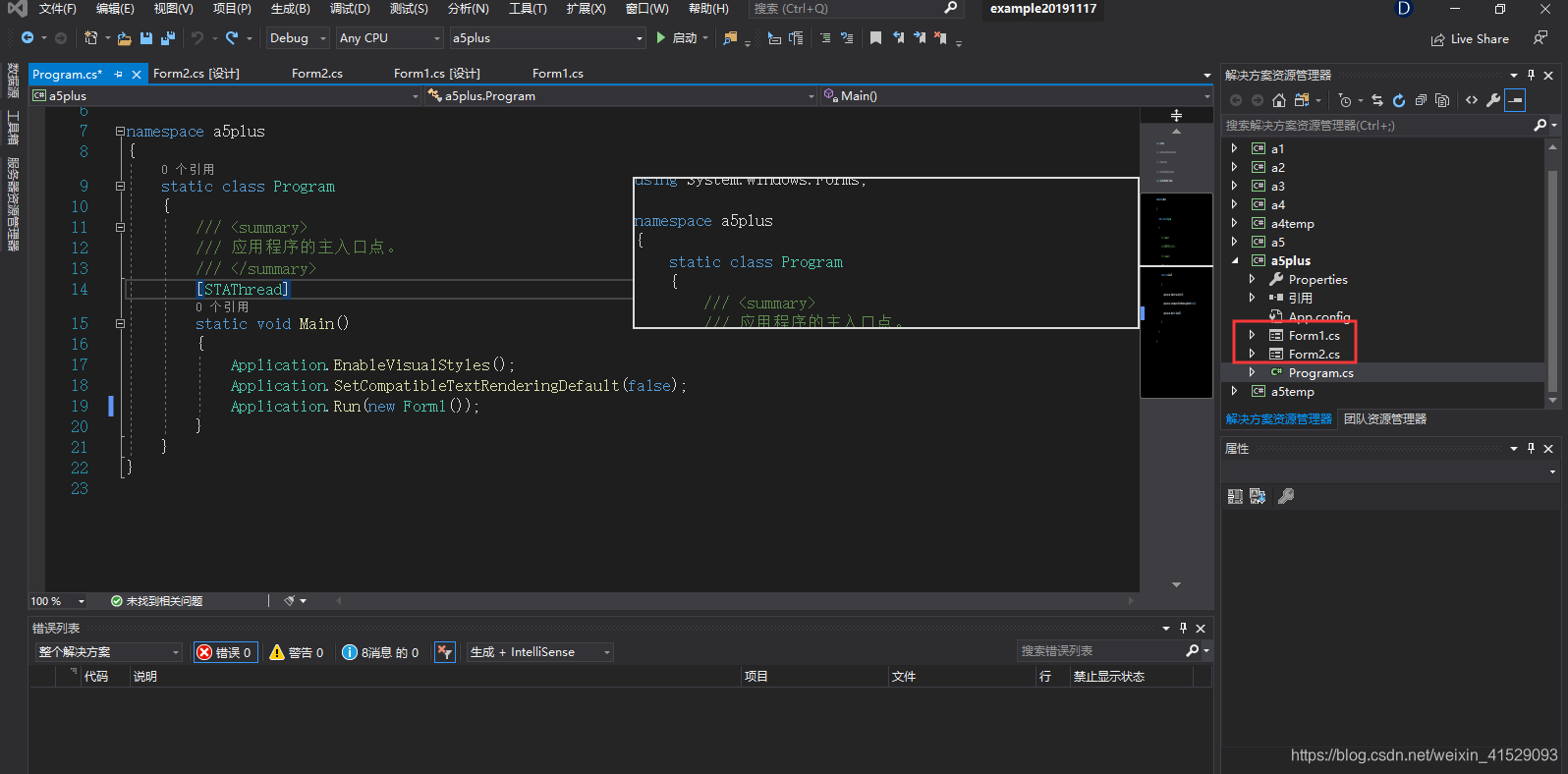Switch to the Form1.cs code tab

(557, 74)
